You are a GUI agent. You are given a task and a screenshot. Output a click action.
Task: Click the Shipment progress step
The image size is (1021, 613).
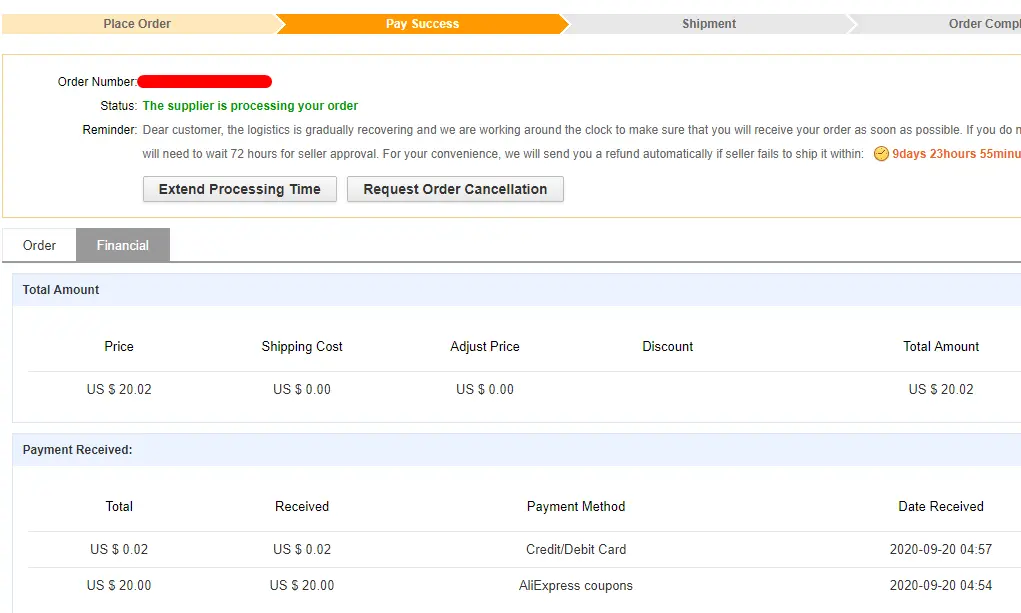click(x=709, y=24)
